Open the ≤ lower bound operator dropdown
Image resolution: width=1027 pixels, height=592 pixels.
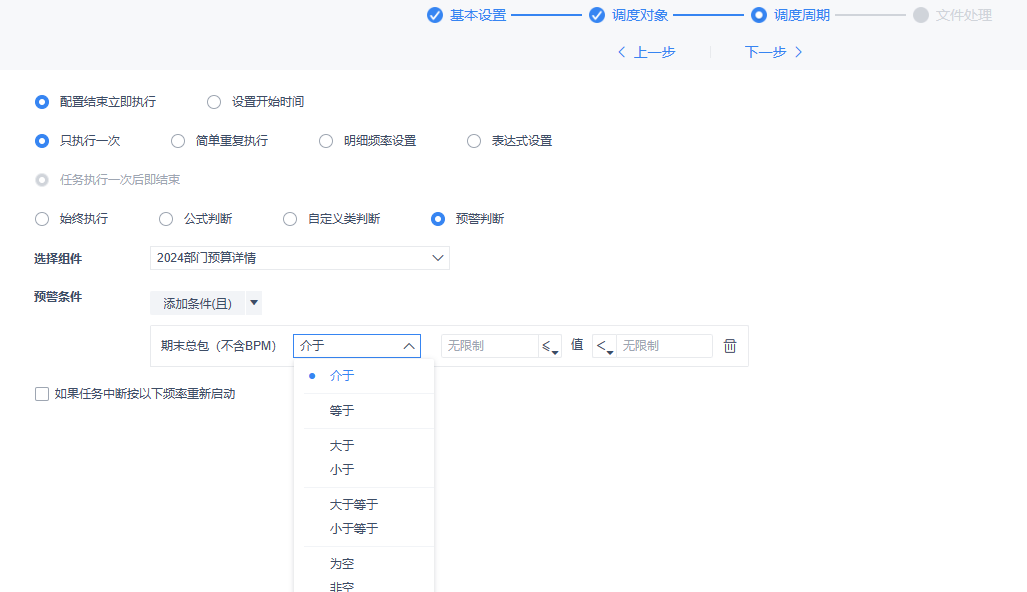click(549, 346)
